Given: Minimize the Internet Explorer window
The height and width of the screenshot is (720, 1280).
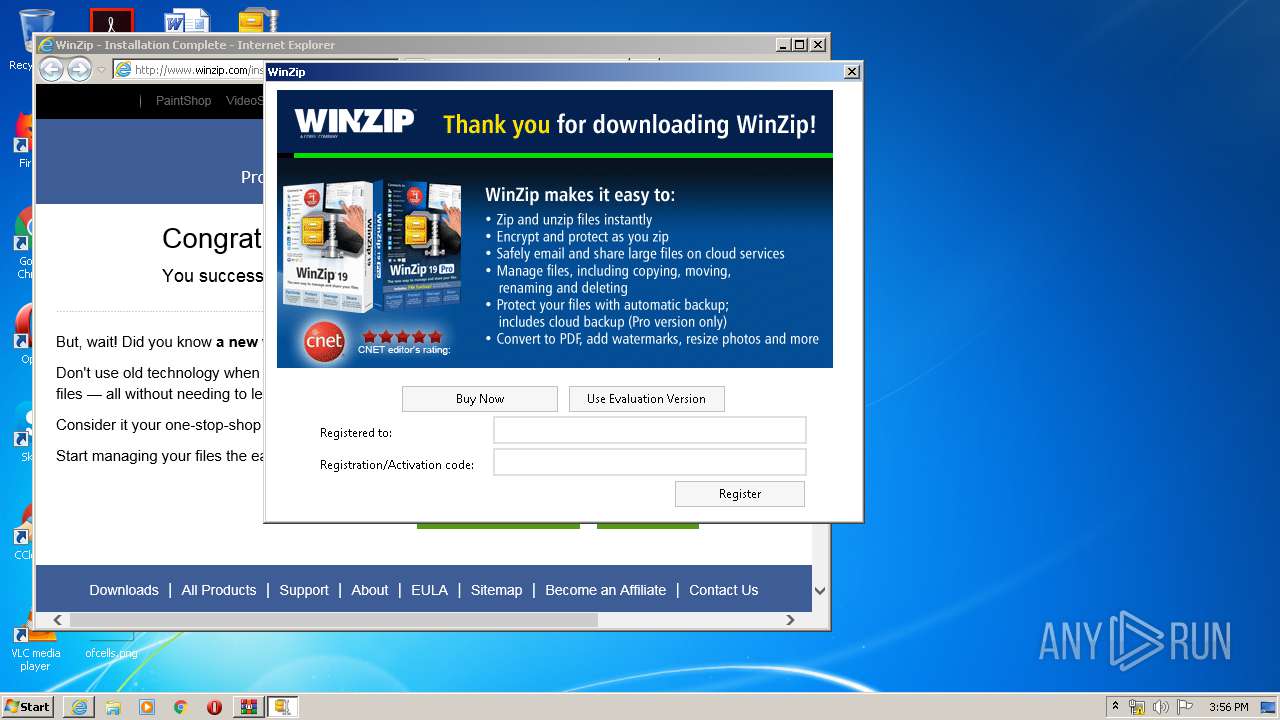Looking at the screenshot, I should click(782, 45).
